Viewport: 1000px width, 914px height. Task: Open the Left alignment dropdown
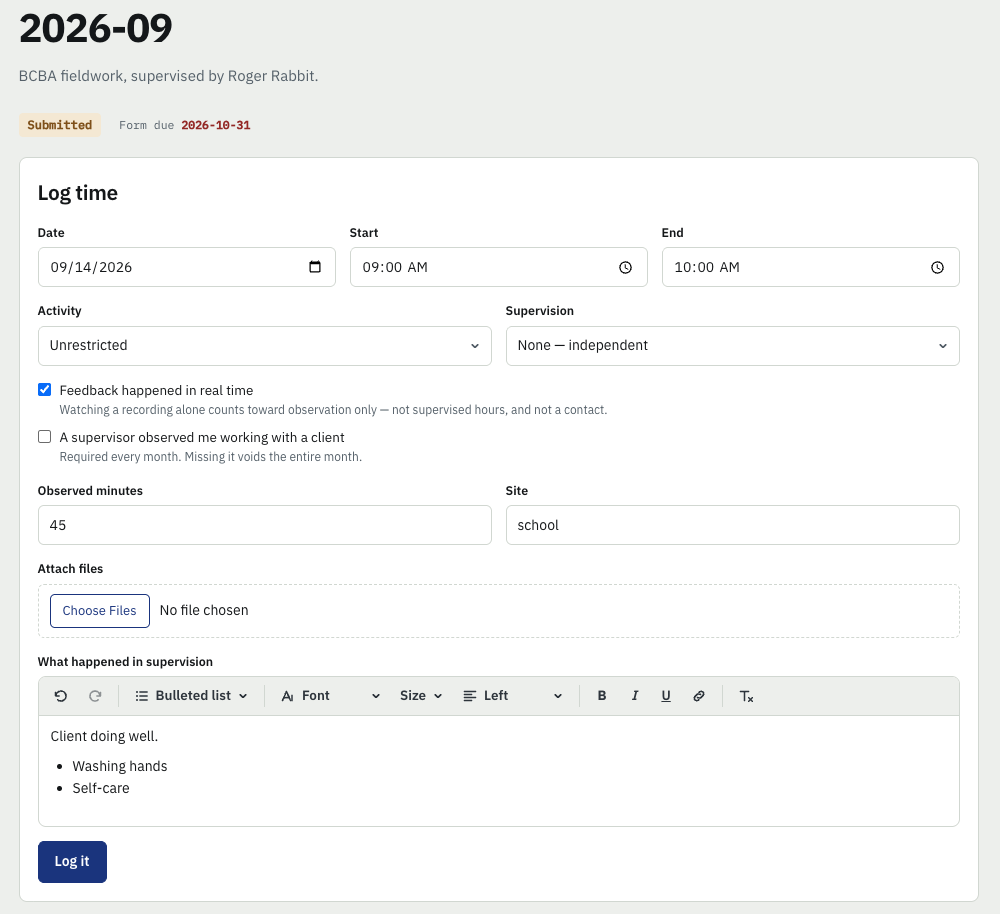click(x=513, y=696)
